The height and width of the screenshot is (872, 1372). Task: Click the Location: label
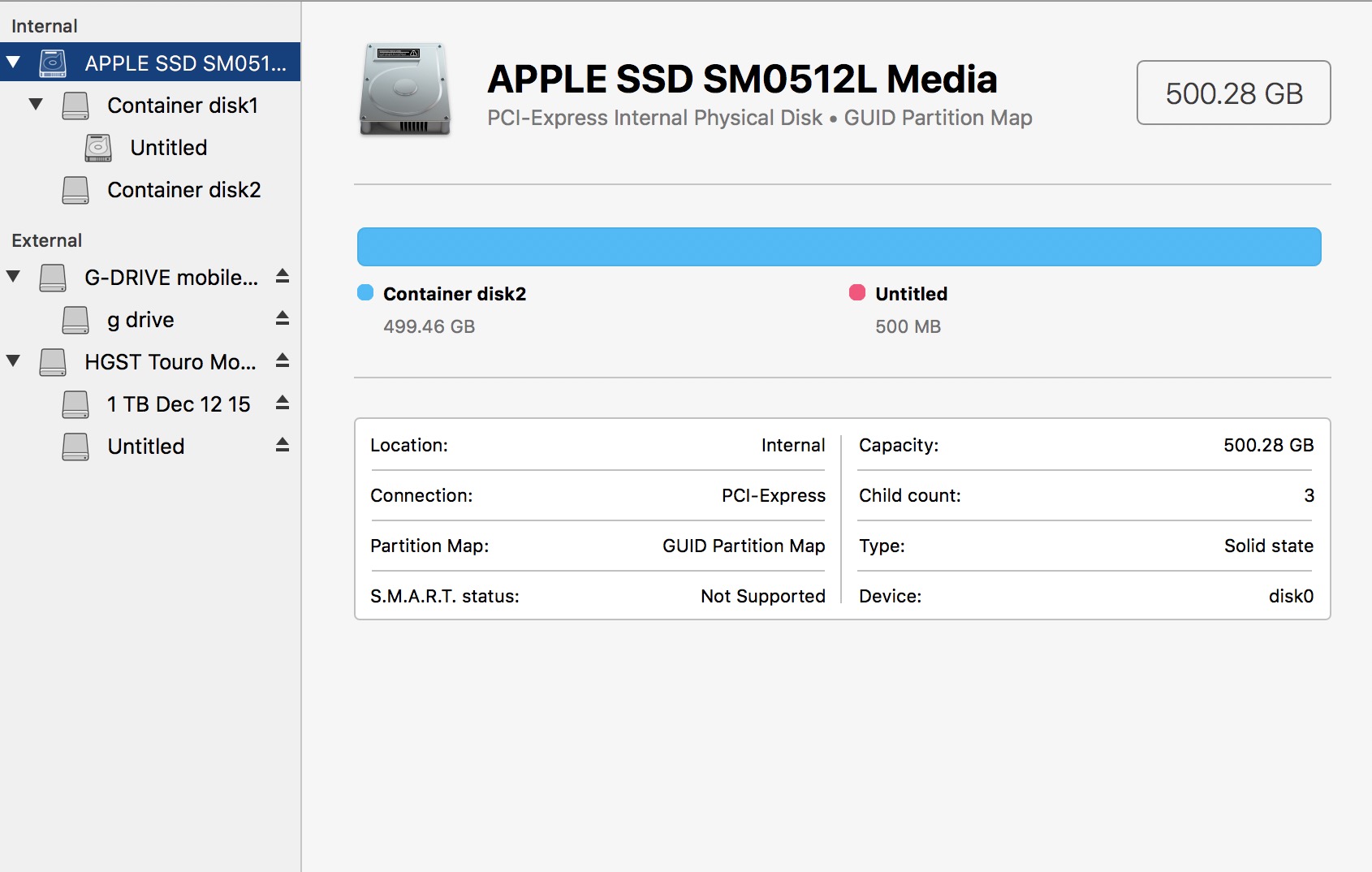(x=409, y=445)
